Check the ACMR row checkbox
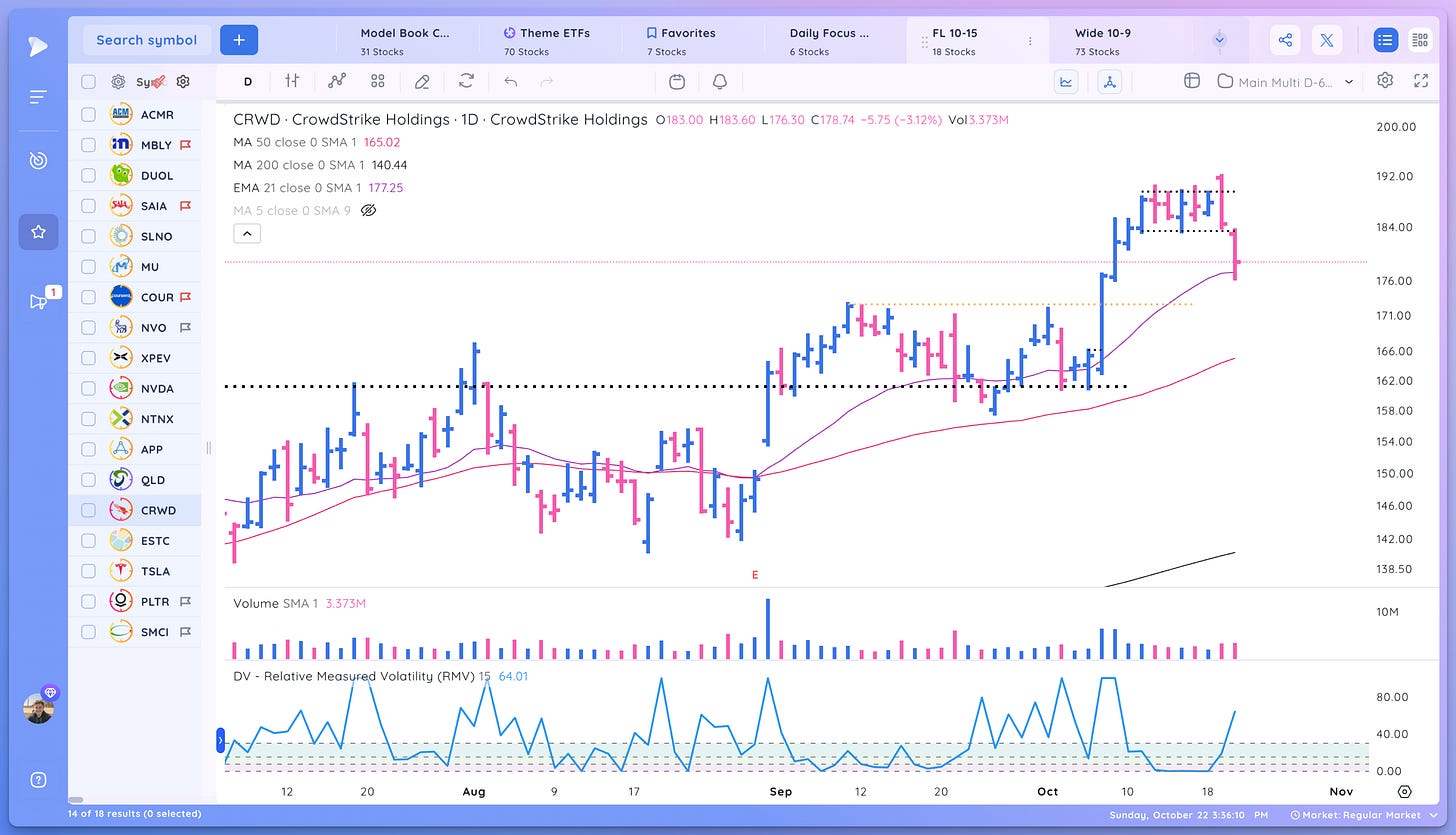This screenshot has width=1456, height=835. click(x=88, y=114)
